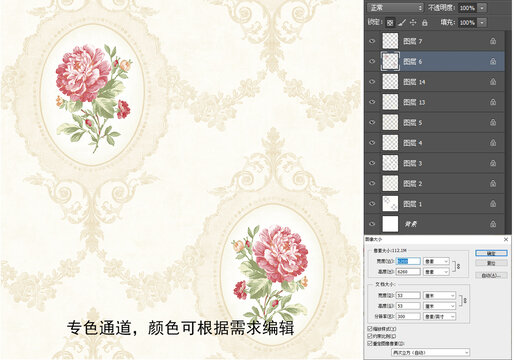The width and height of the screenshot is (515, 360).
Task: Open document height 厘米 unit dropdown
Action: [439, 306]
